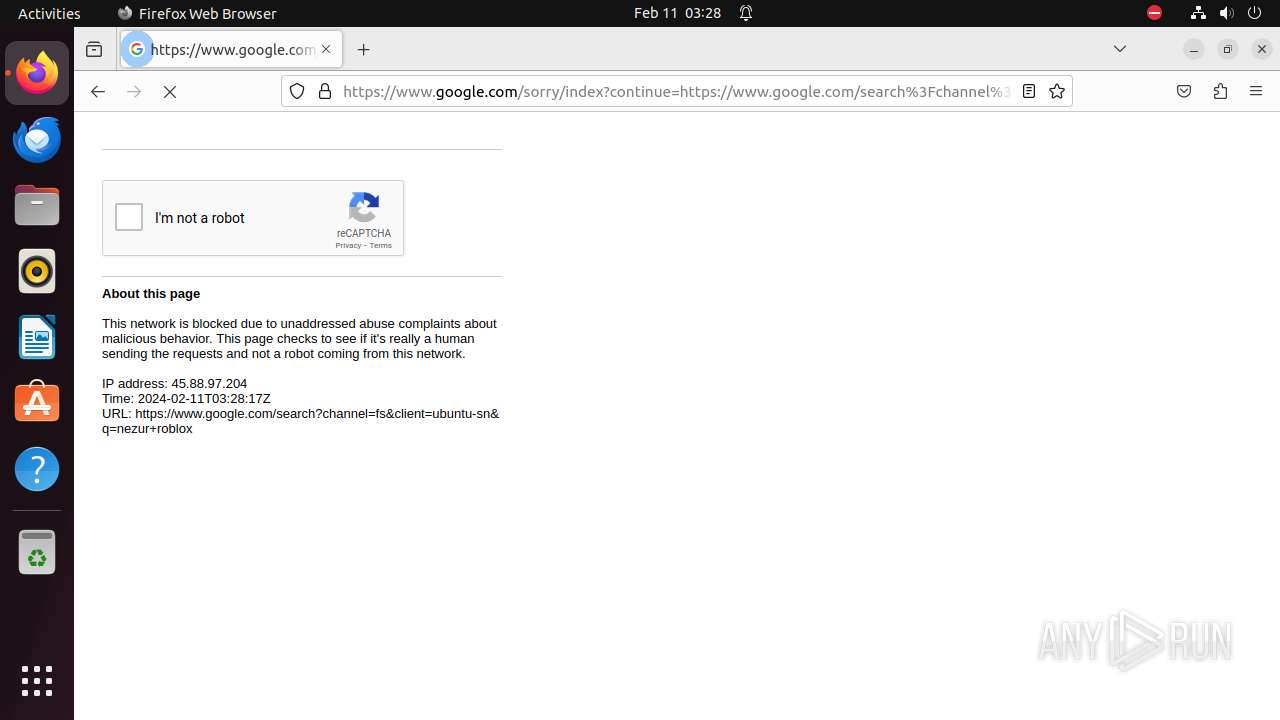Open Activities overview
The height and width of the screenshot is (720, 1280).
tap(49, 13)
